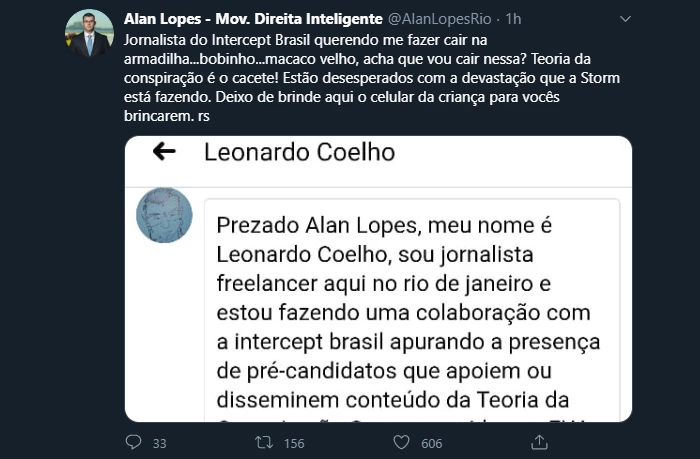Click the small sender avatar beside message

click(164, 215)
